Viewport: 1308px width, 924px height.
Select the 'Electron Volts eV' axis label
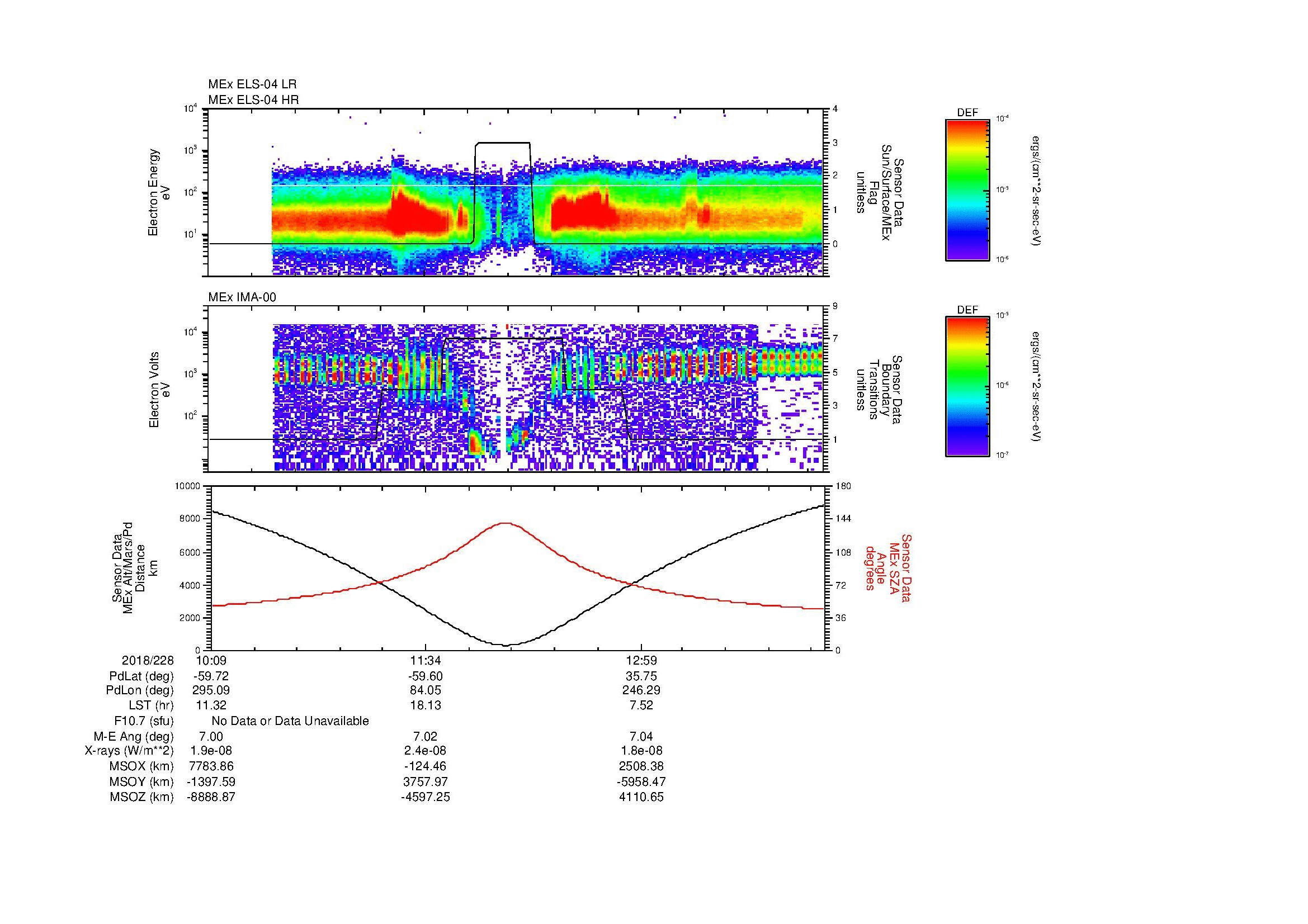(159, 390)
